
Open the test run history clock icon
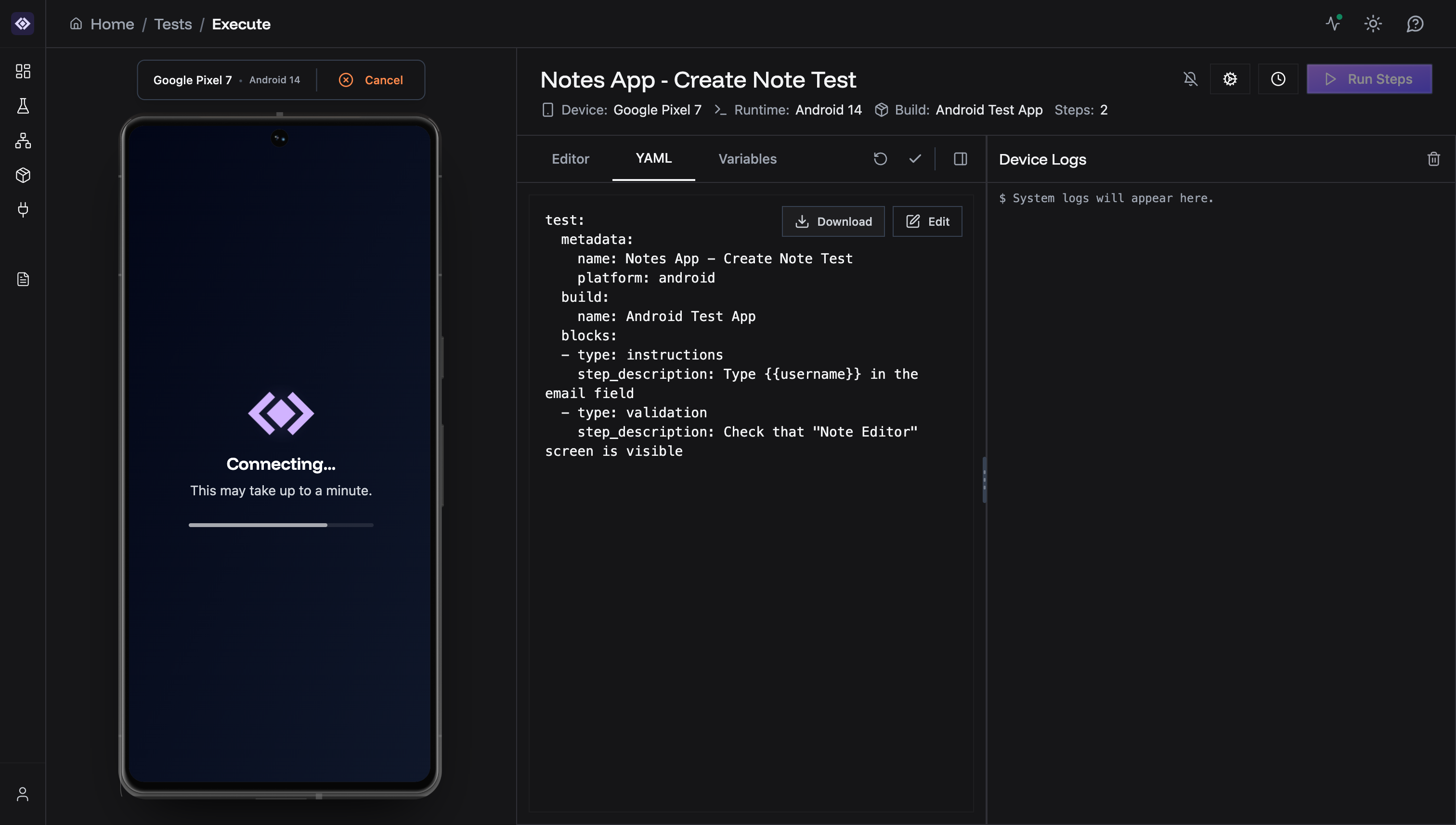(1278, 79)
